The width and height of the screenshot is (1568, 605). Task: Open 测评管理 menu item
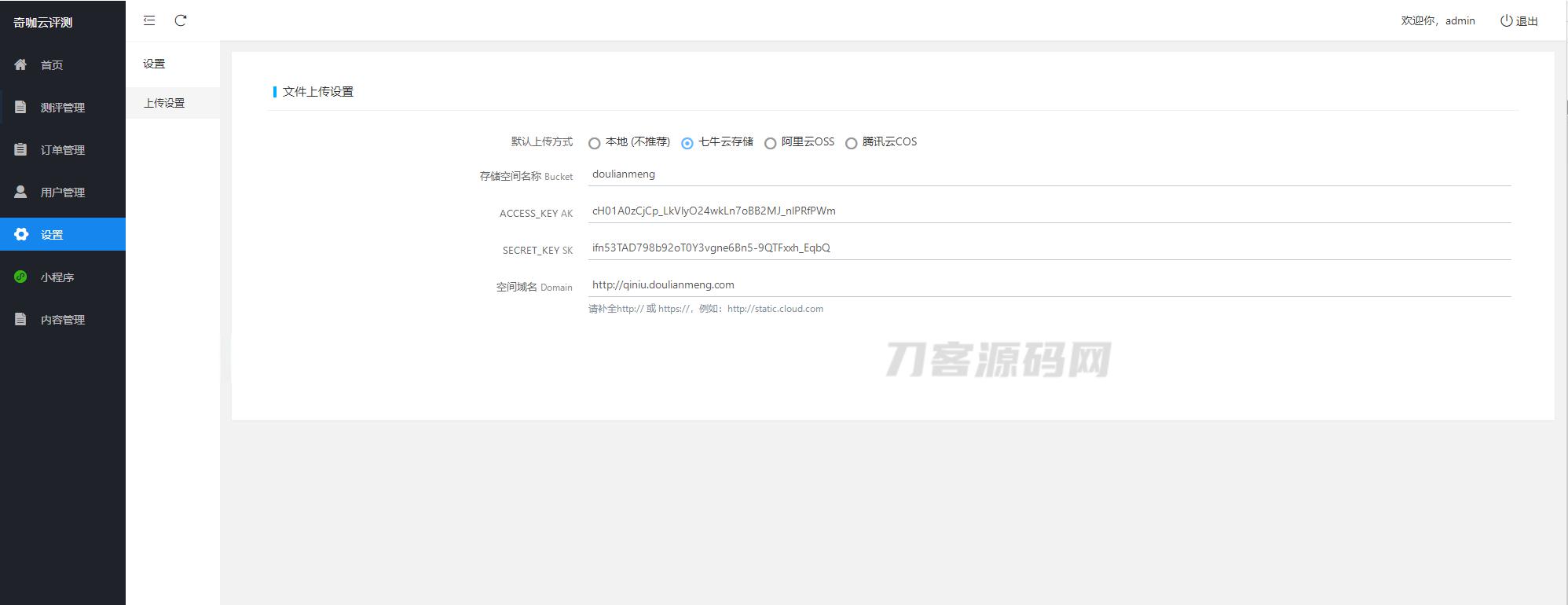(x=63, y=107)
